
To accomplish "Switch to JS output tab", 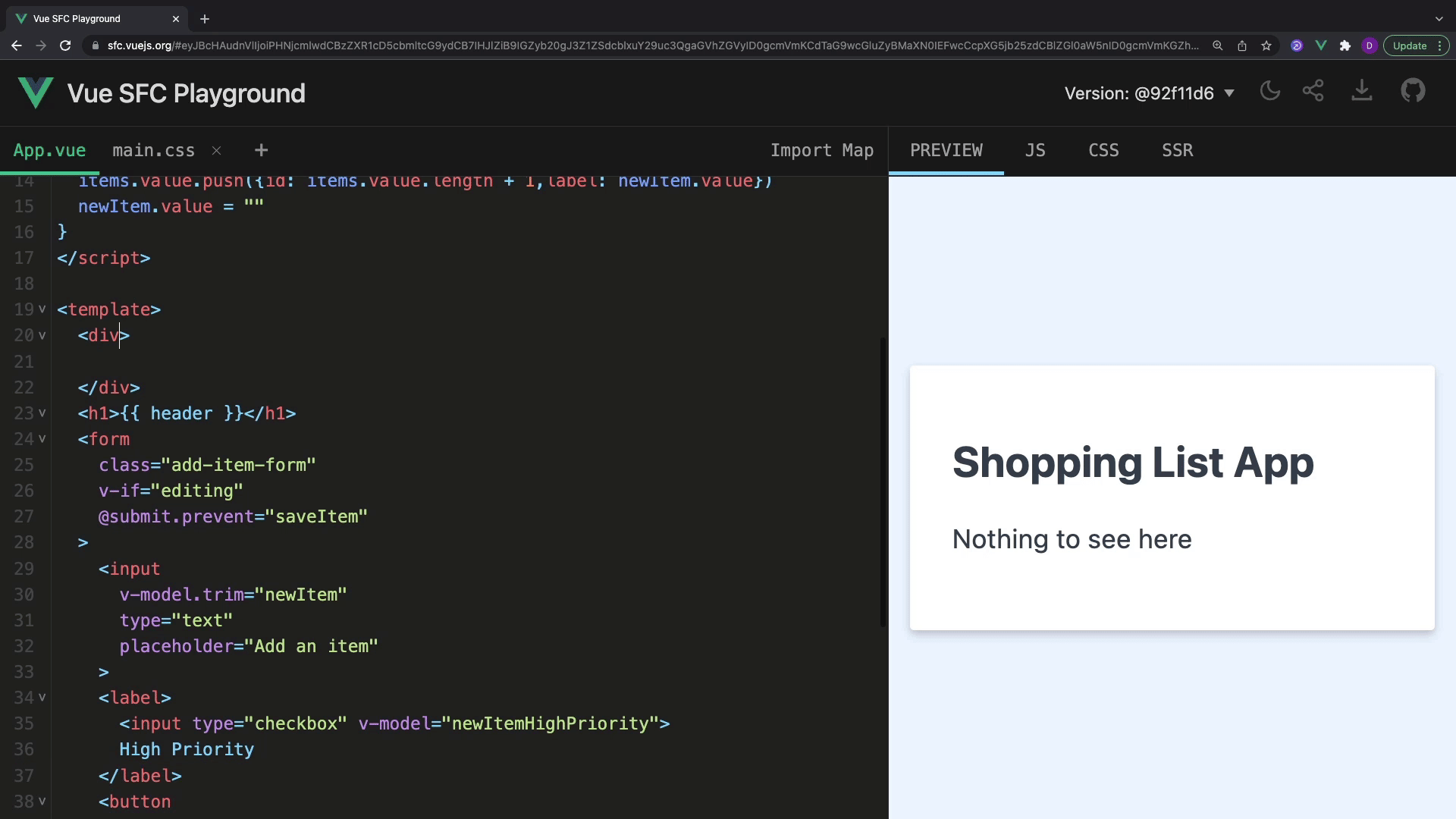I will click(x=1035, y=150).
